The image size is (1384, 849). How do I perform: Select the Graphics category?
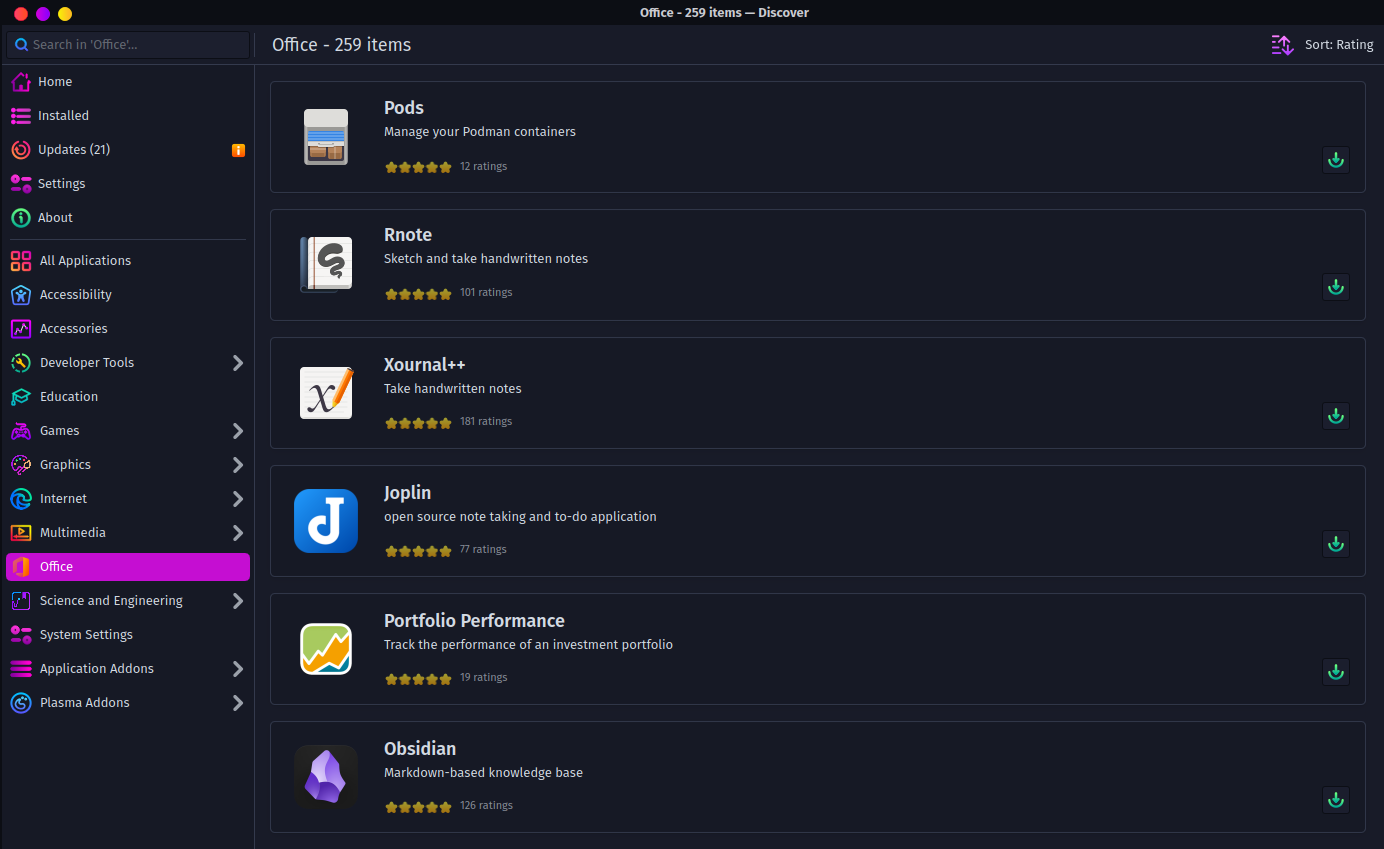coord(128,465)
